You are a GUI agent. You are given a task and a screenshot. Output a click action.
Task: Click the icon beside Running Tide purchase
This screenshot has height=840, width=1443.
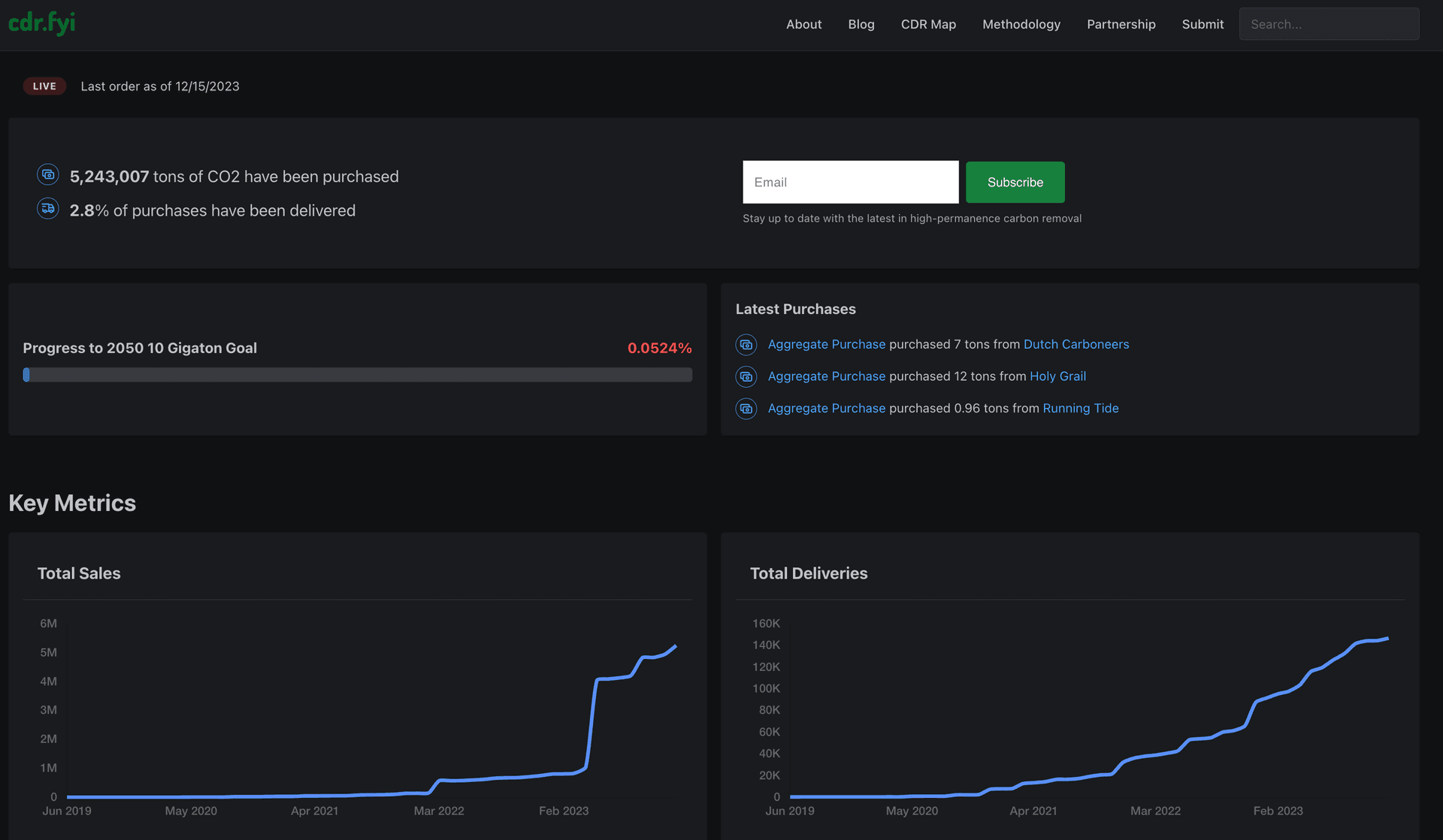[746, 409]
